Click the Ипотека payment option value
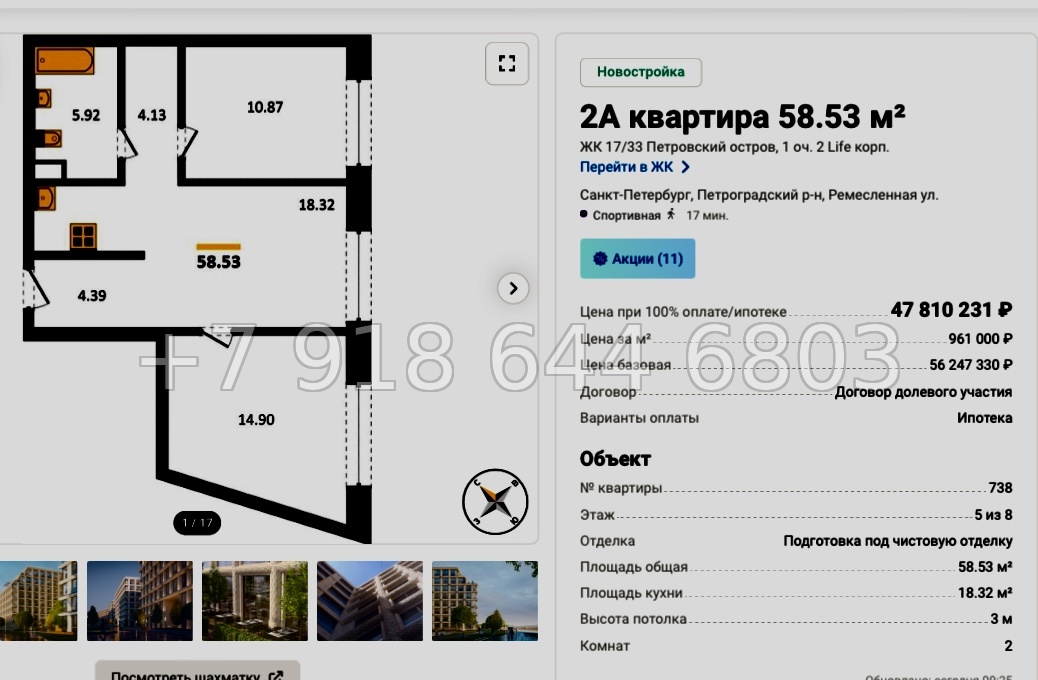This screenshot has width=1038, height=680. (x=984, y=418)
